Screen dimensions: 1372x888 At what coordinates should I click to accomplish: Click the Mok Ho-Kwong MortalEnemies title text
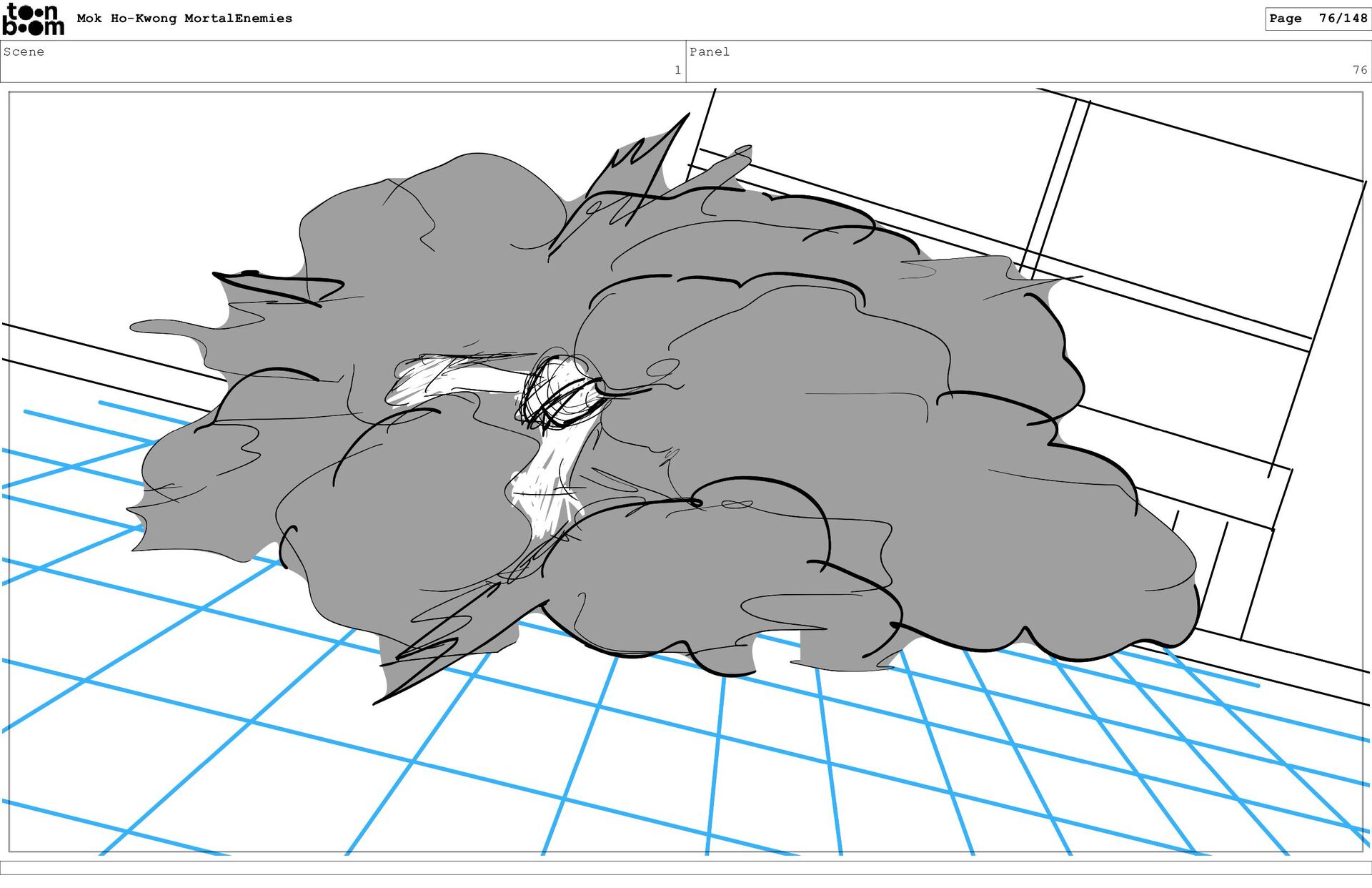coord(184,19)
